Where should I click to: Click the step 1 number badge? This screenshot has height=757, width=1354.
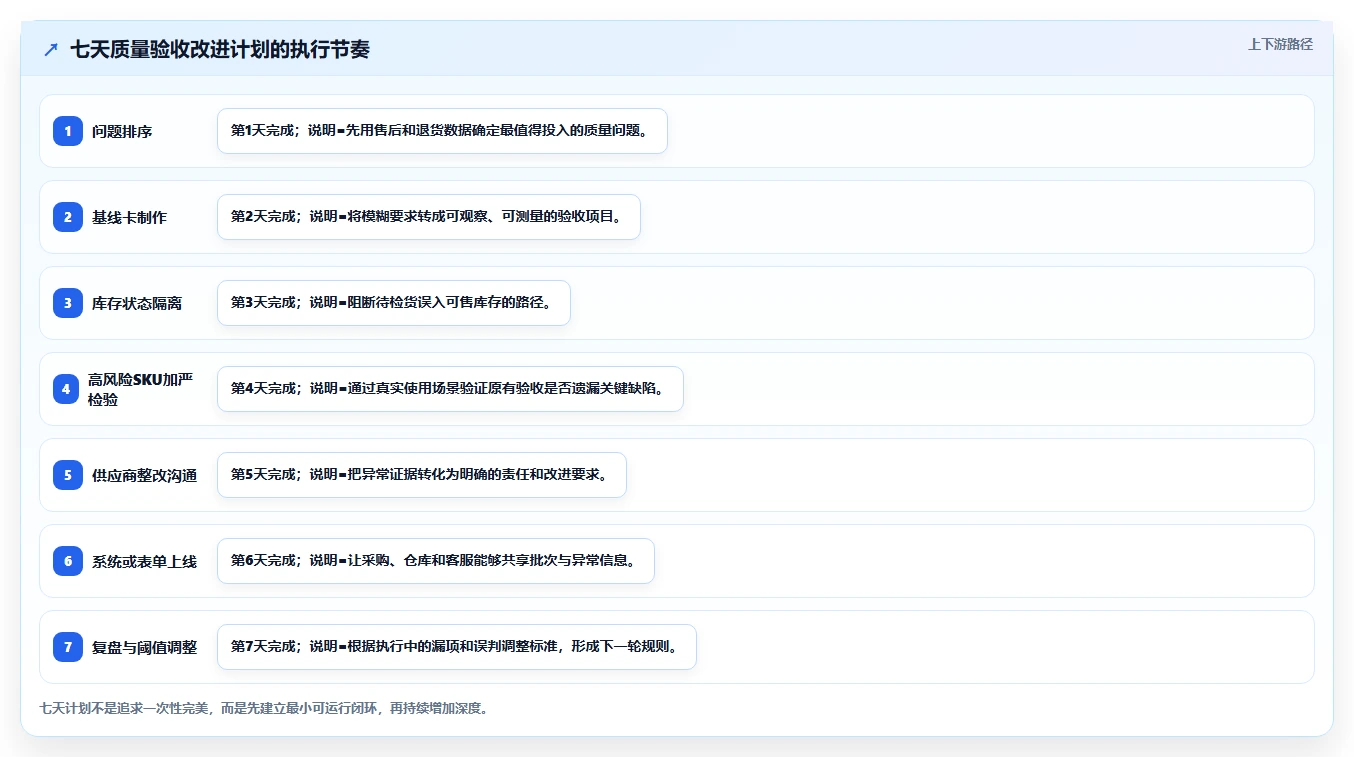click(68, 131)
